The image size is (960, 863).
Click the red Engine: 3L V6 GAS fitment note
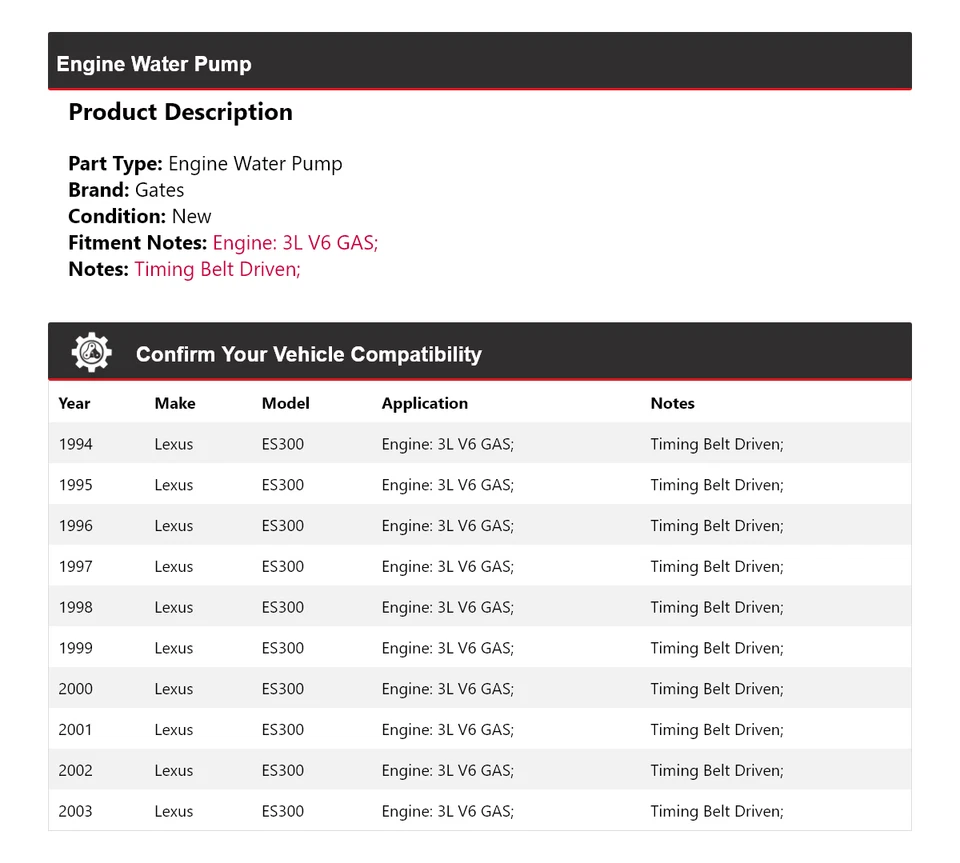click(x=295, y=242)
